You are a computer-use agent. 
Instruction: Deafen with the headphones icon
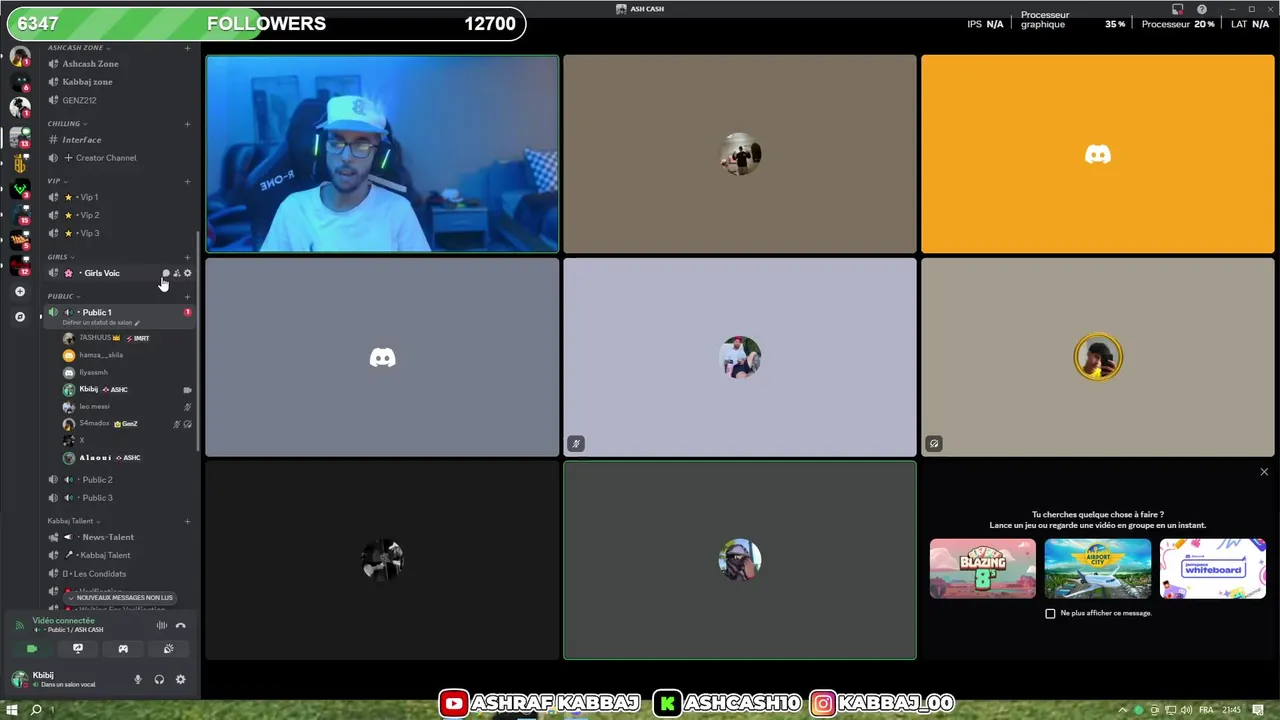tap(159, 680)
